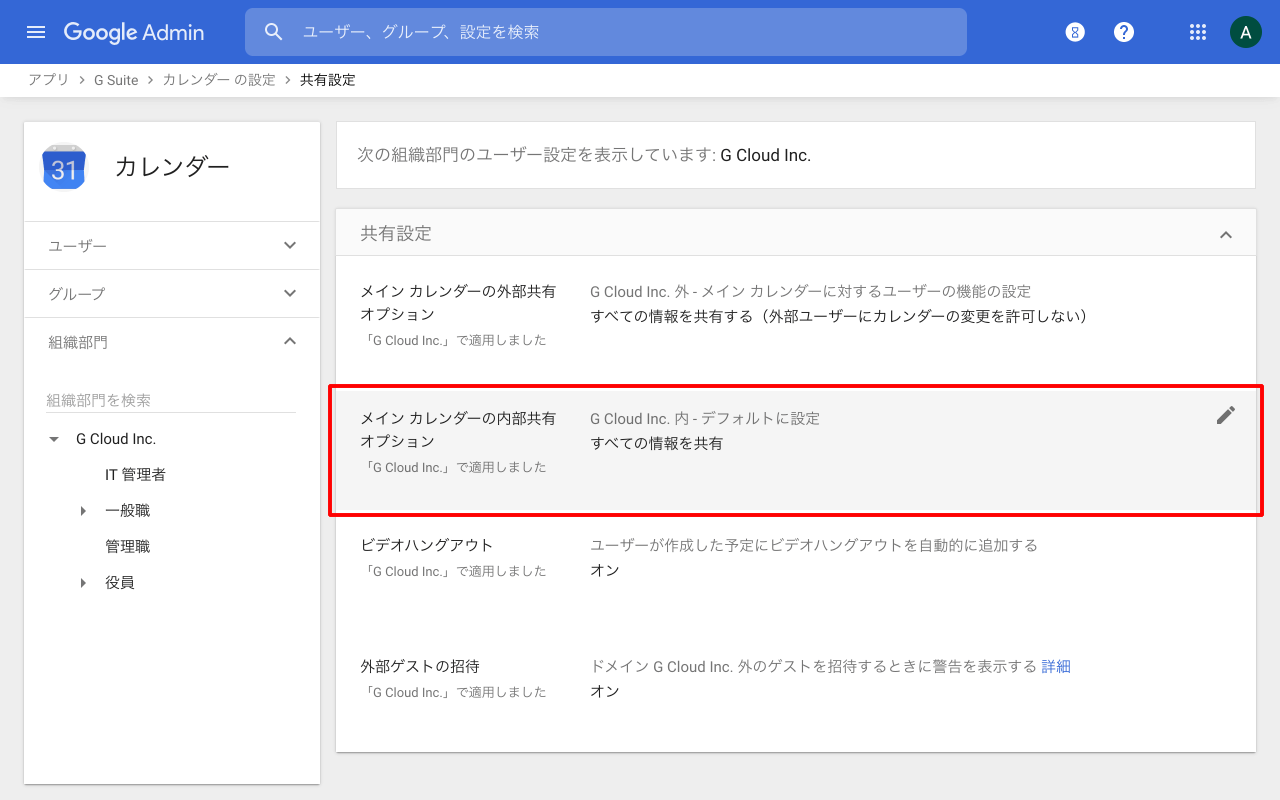
Task: Open the account avatar A
Action: tap(1245, 32)
